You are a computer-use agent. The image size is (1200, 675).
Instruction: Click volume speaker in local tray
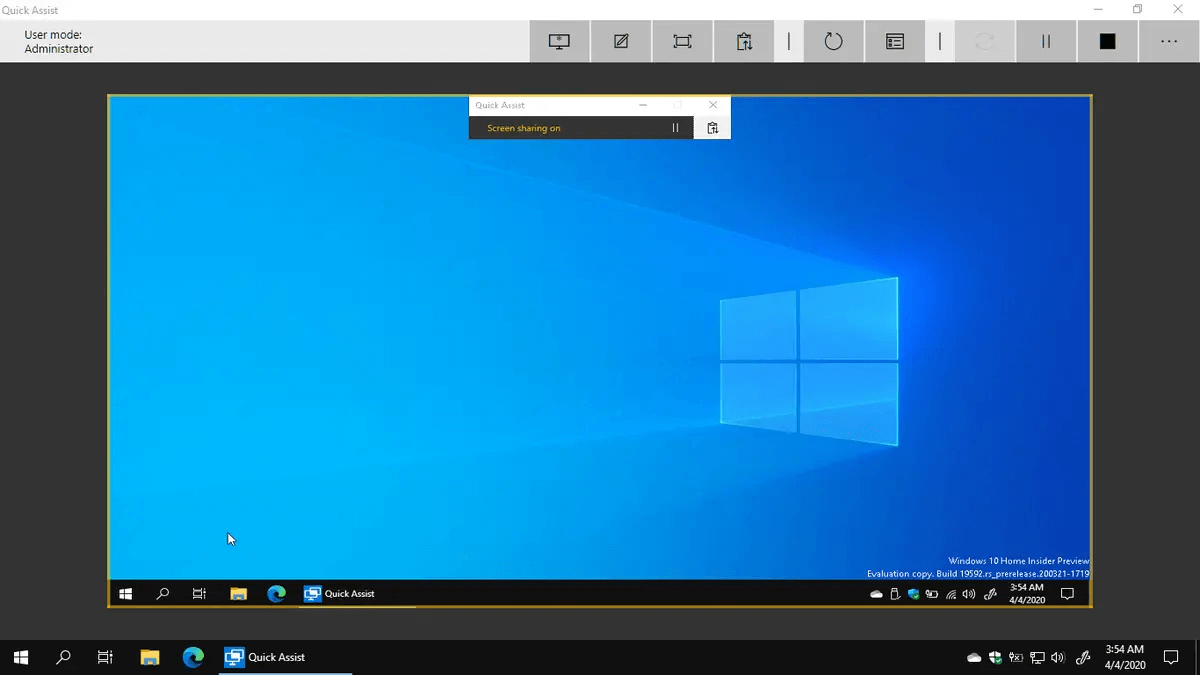(1058, 657)
